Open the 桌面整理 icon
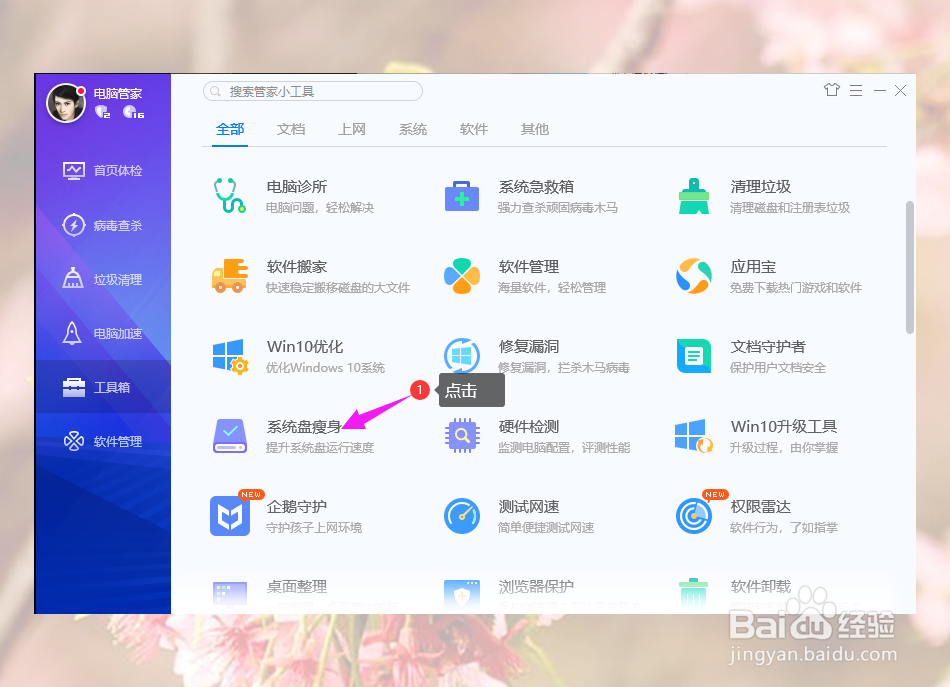The image size is (950, 687). (x=230, y=594)
